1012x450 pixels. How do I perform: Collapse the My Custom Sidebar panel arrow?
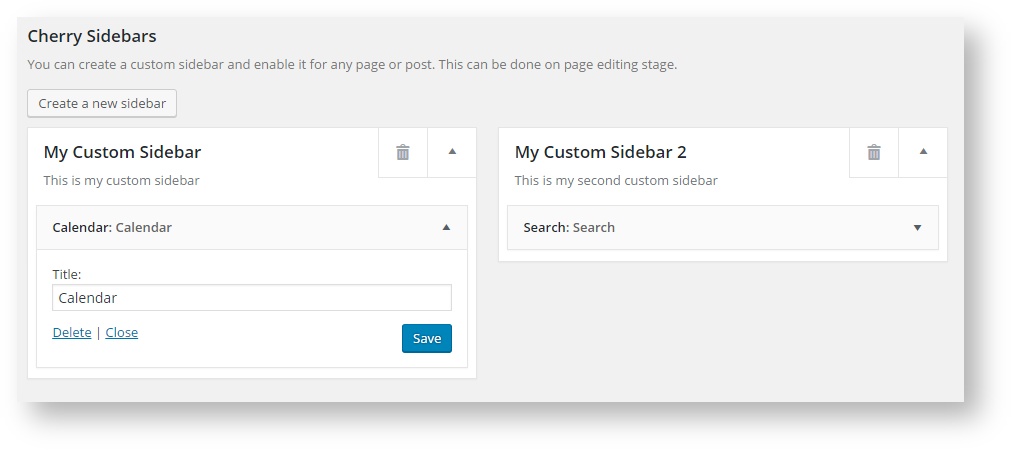click(x=452, y=152)
